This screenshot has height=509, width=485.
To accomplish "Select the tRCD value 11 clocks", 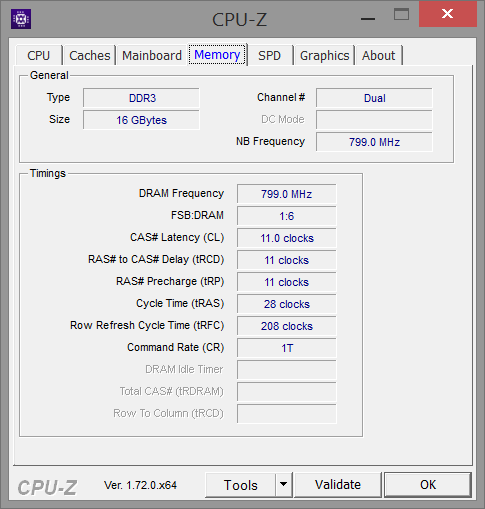I will tap(287, 260).
